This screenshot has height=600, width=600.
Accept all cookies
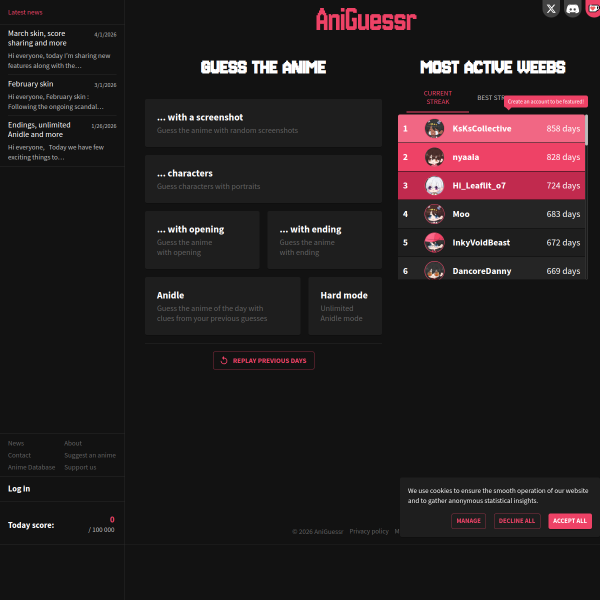point(569,521)
